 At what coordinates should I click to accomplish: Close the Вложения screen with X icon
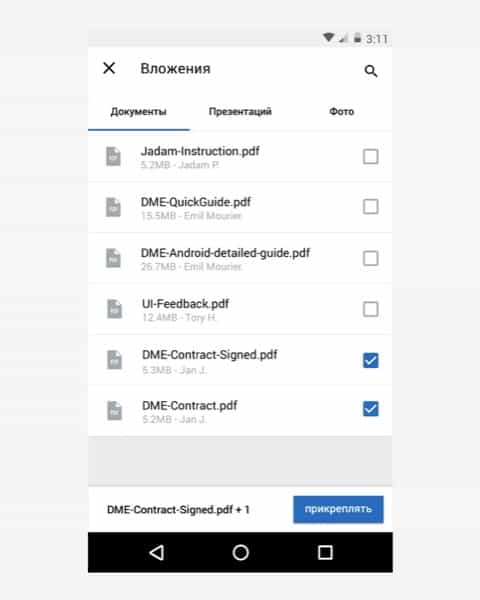coord(109,68)
